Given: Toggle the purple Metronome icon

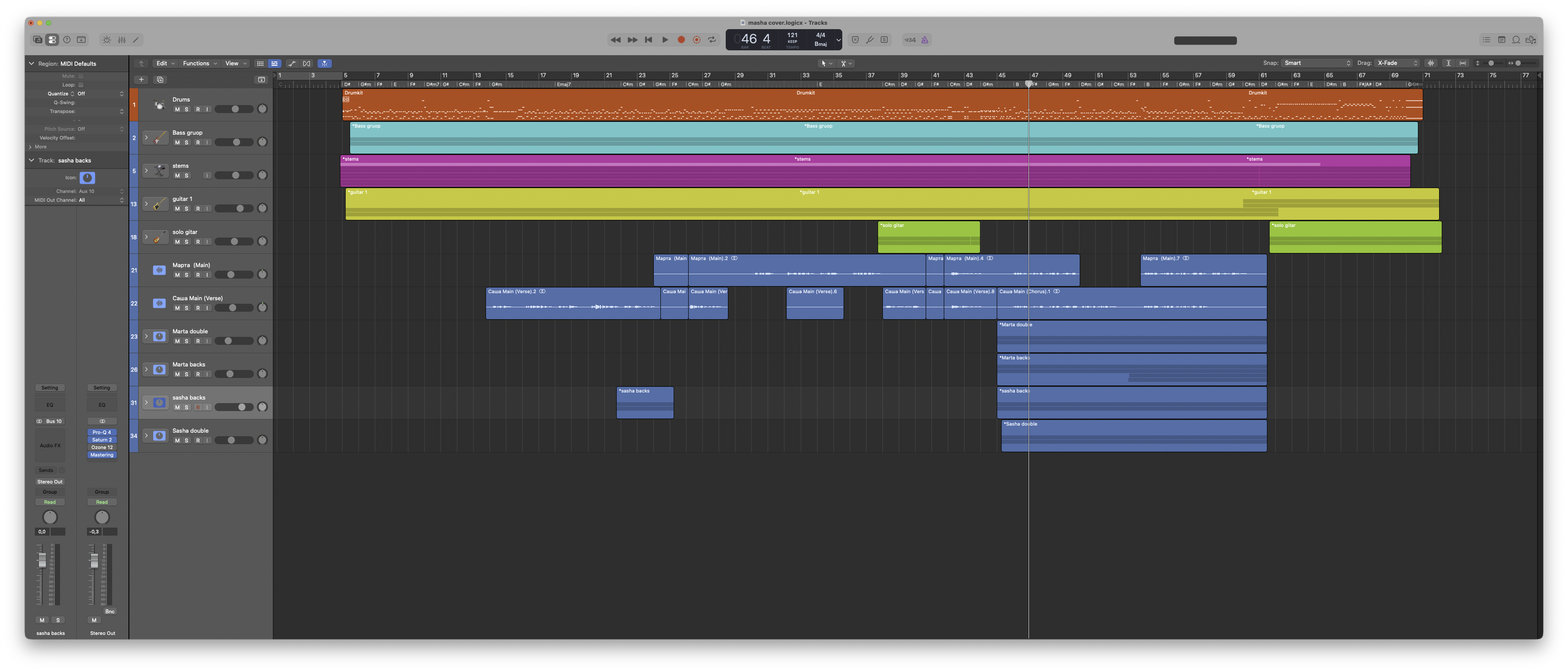Looking at the screenshot, I should click(925, 40).
